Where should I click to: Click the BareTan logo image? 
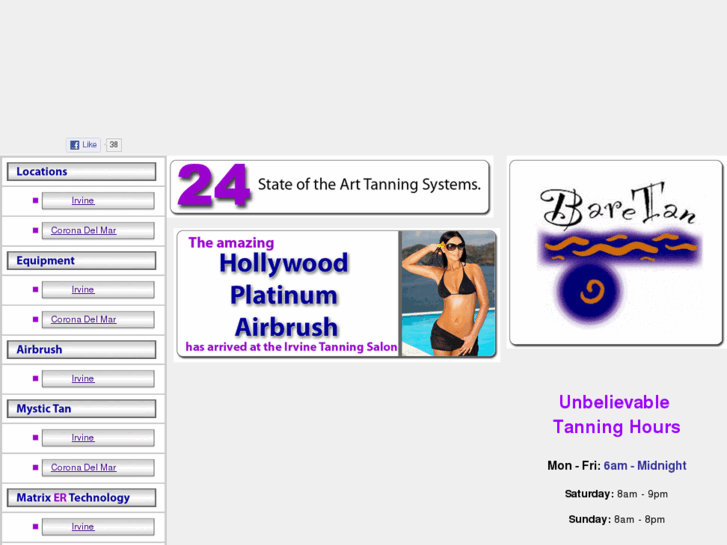pyautogui.click(x=616, y=253)
